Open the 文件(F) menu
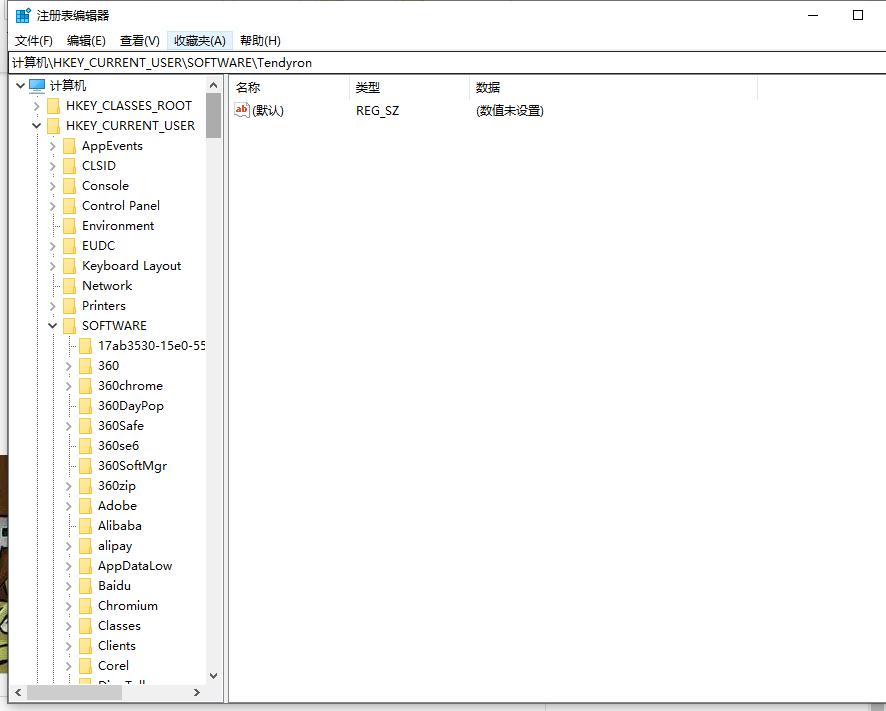 click(33, 40)
